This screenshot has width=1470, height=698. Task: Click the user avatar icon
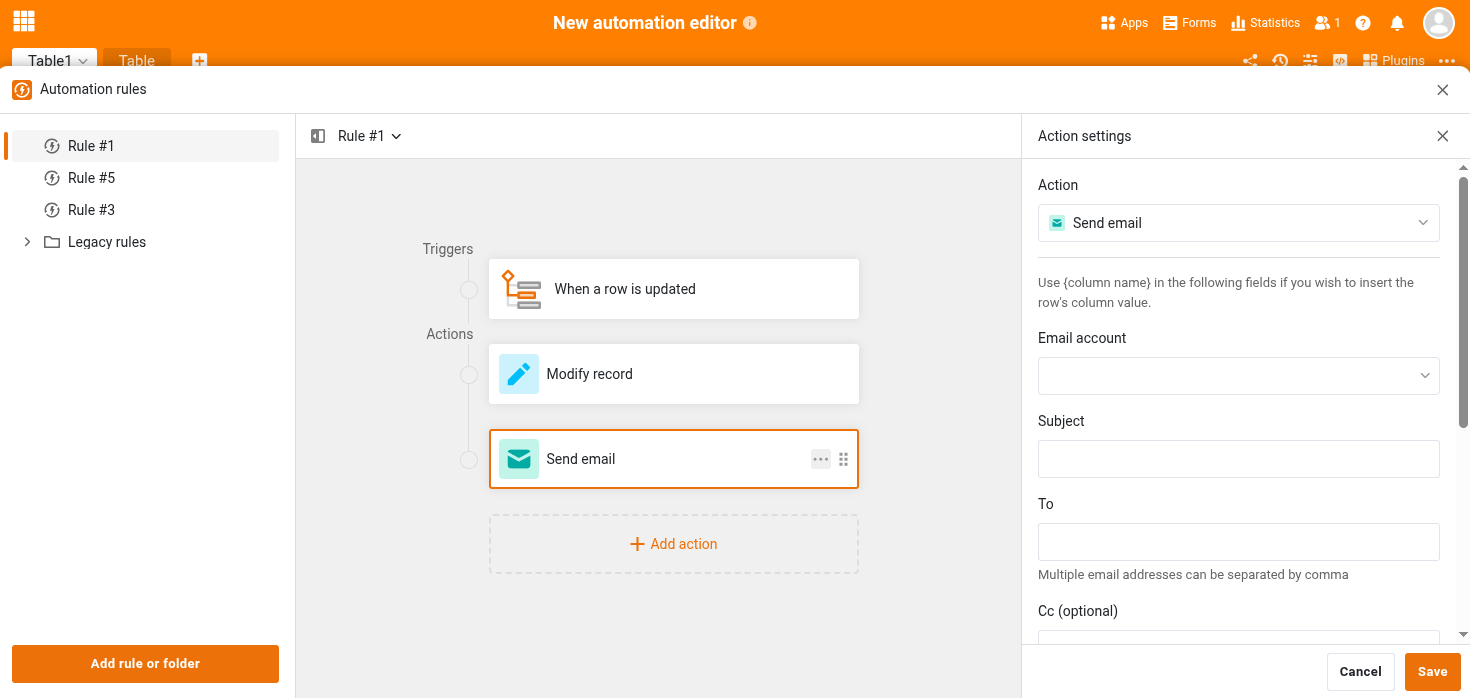tap(1438, 23)
